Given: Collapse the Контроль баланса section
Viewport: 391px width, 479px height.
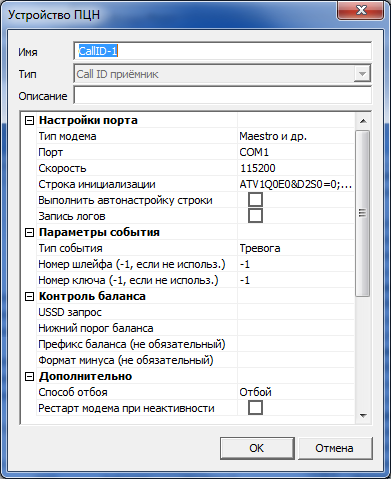Looking at the screenshot, I should (x=30, y=296).
